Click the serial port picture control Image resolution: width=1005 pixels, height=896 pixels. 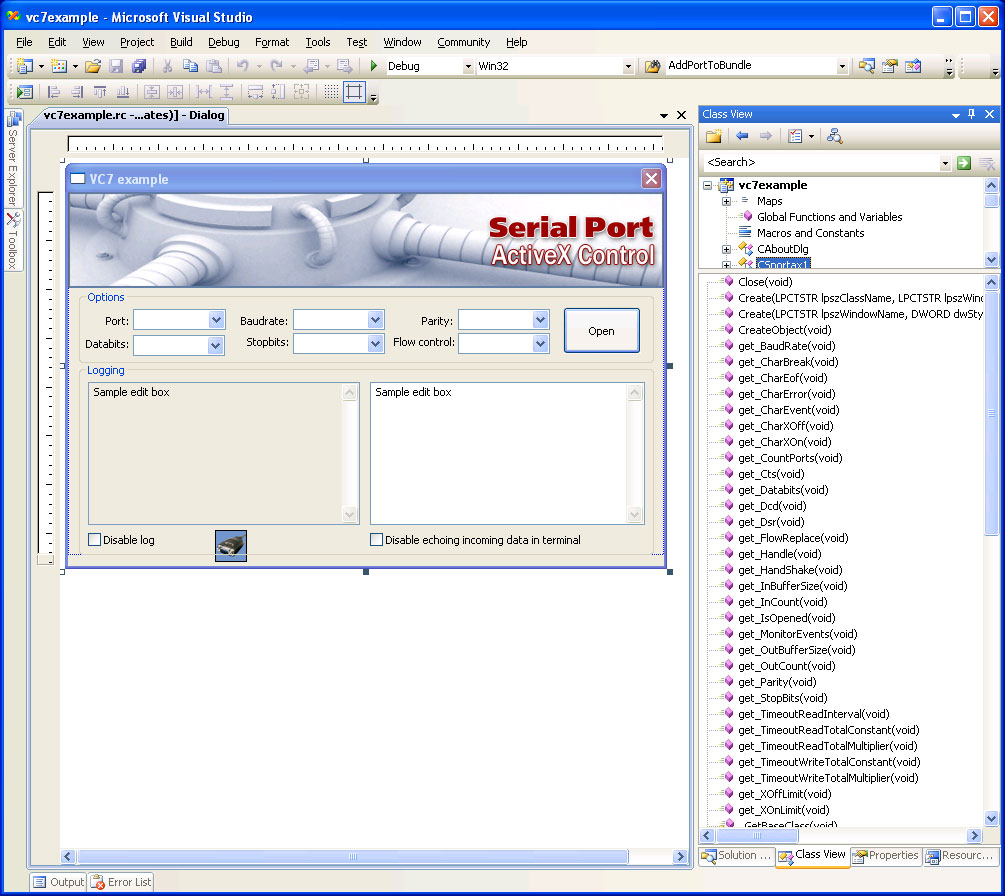click(231, 546)
